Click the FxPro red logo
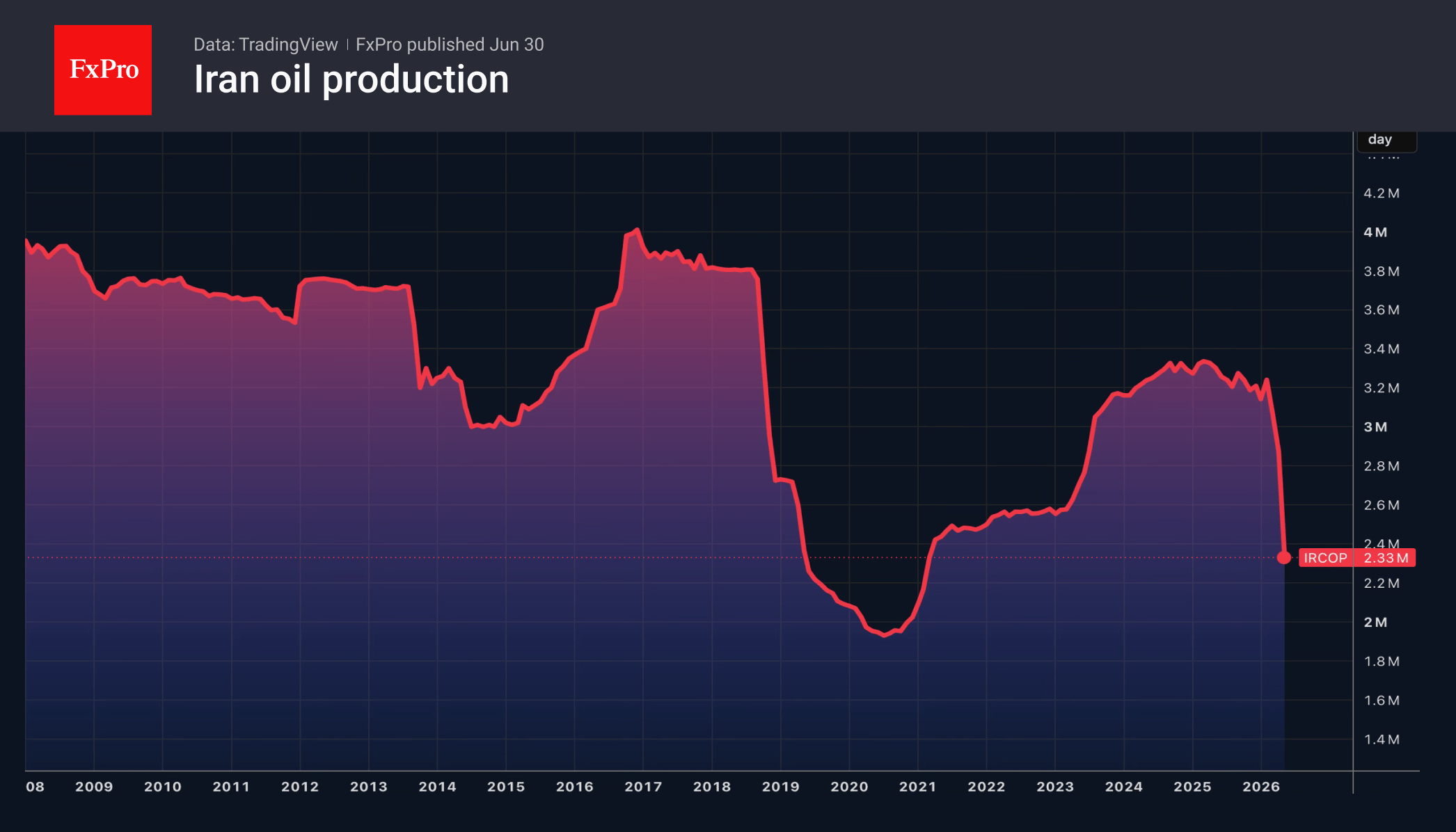 [103, 70]
